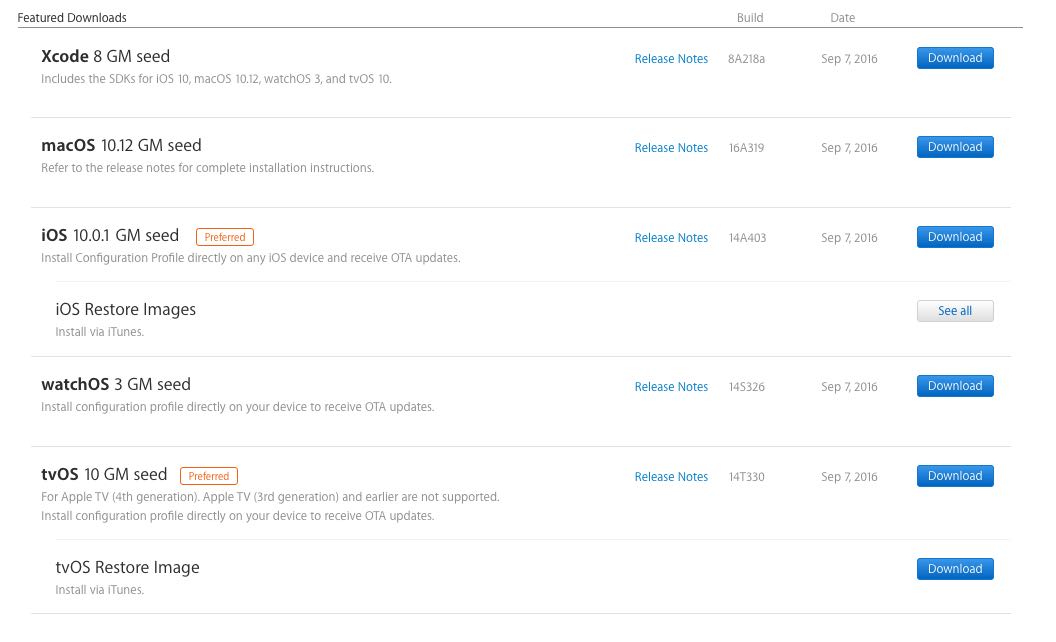The width and height of the screenshot is (1056, 642).
Task: Download watchOS 3 GM seed
Action: point(955,386)
